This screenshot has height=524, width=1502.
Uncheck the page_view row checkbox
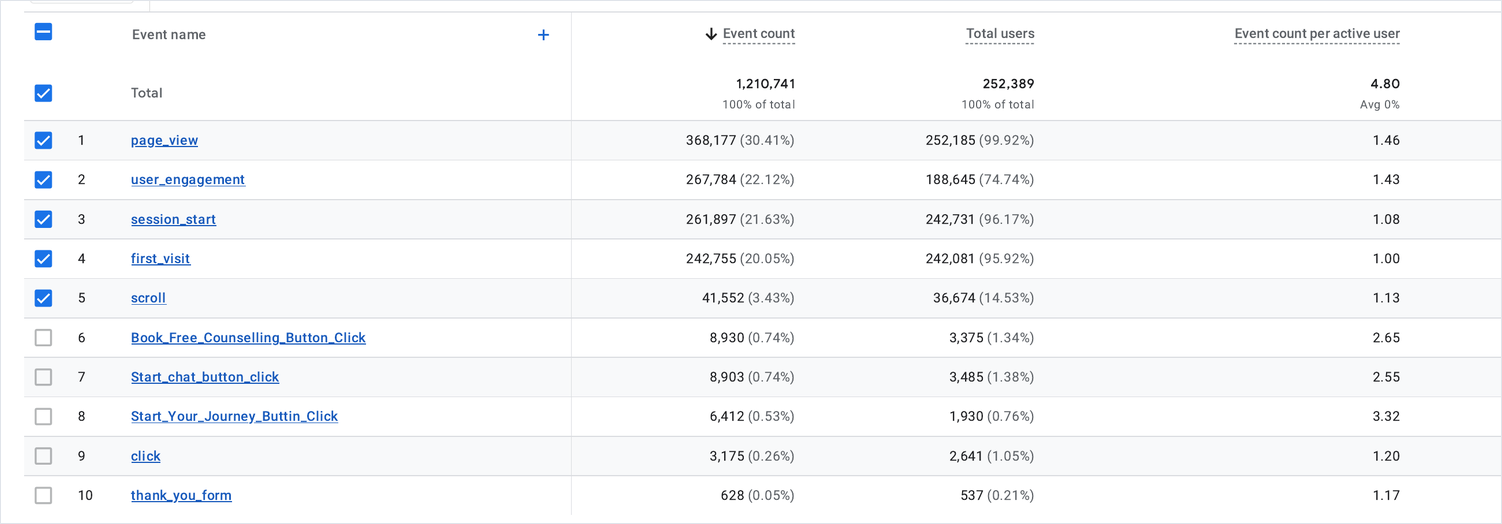tap(43, 141)
